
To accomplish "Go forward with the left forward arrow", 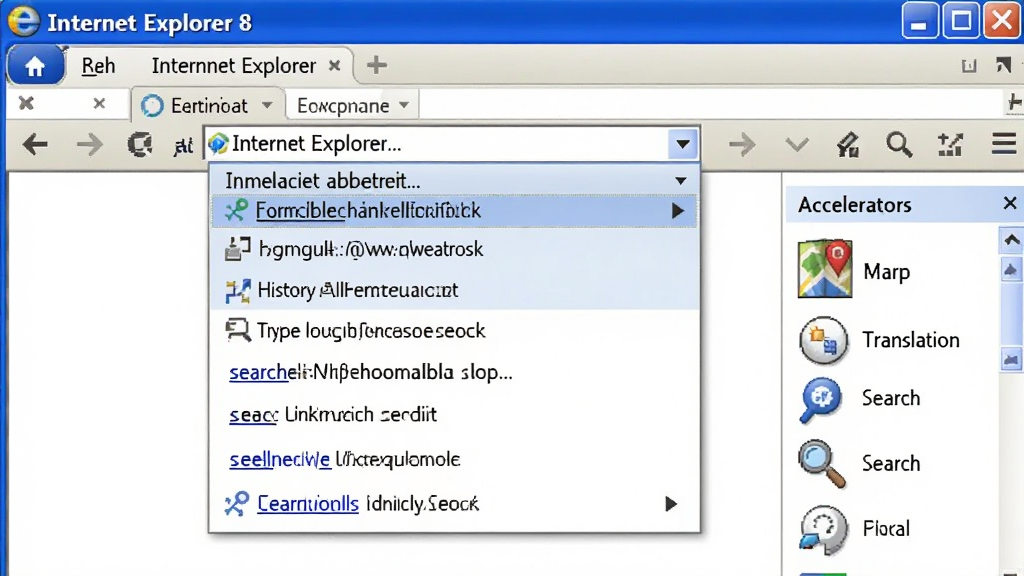I will coord(89,144).
